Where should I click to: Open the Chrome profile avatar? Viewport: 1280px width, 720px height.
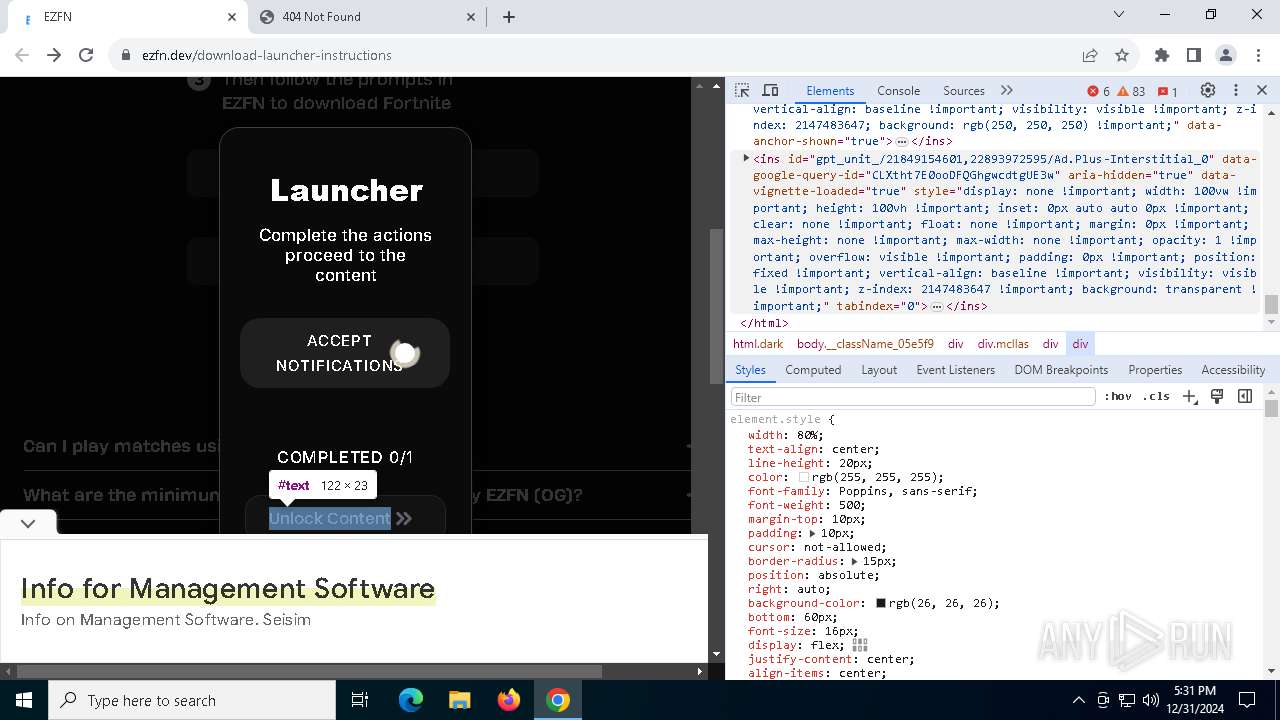coord(1226,55)
